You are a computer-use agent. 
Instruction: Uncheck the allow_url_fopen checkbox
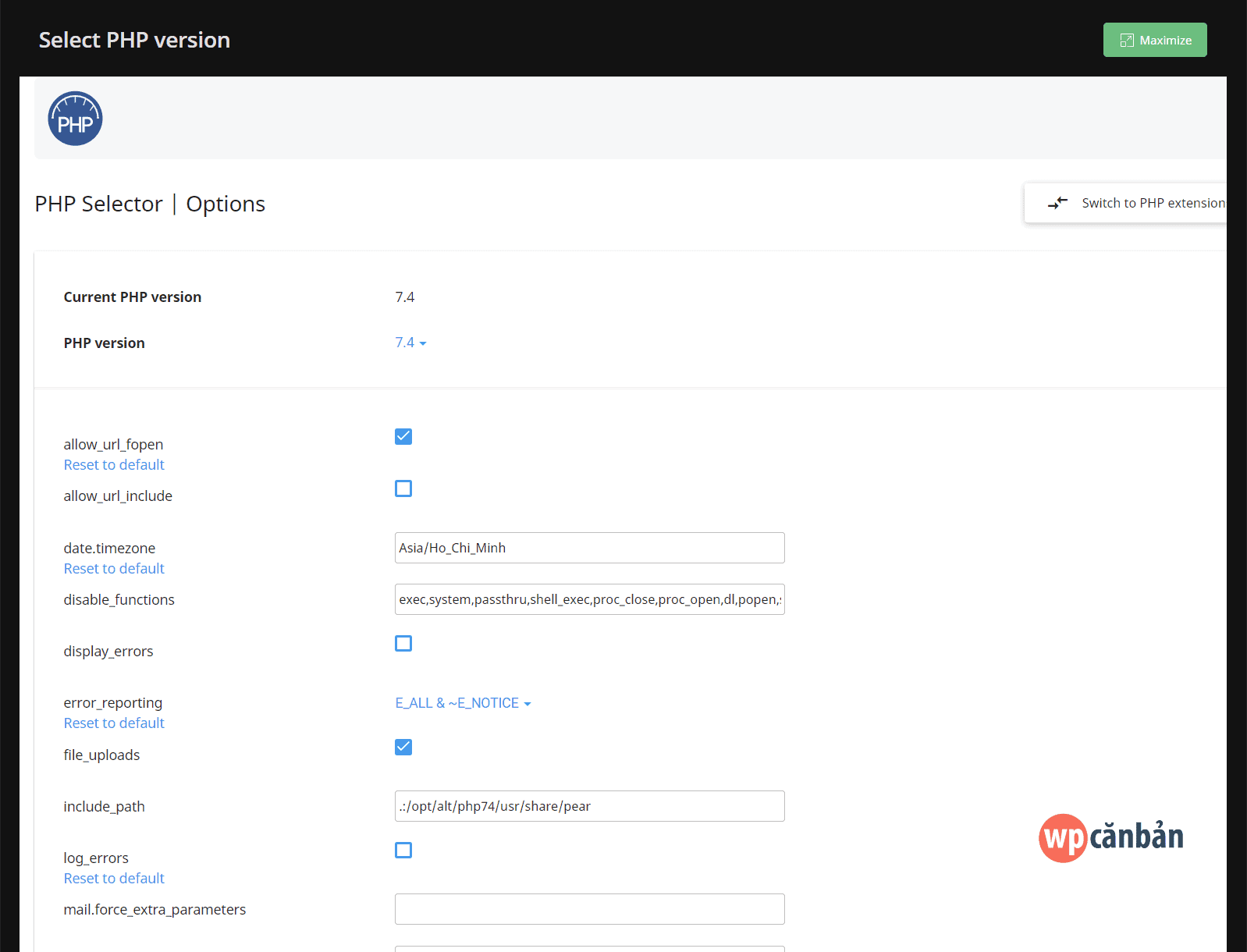[403, 436]
